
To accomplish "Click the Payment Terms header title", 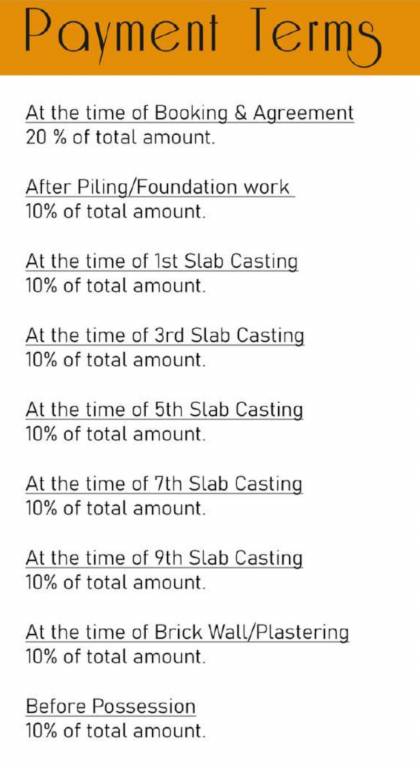I will coord(203,38).
